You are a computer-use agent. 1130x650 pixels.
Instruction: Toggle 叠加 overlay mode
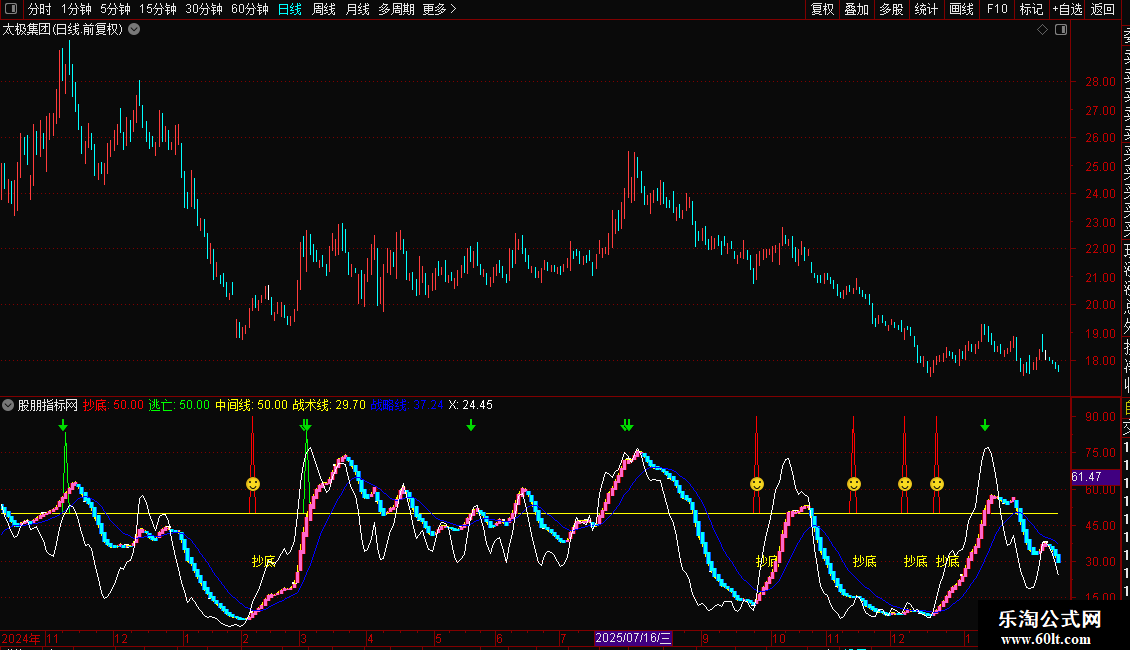point(856,9)
